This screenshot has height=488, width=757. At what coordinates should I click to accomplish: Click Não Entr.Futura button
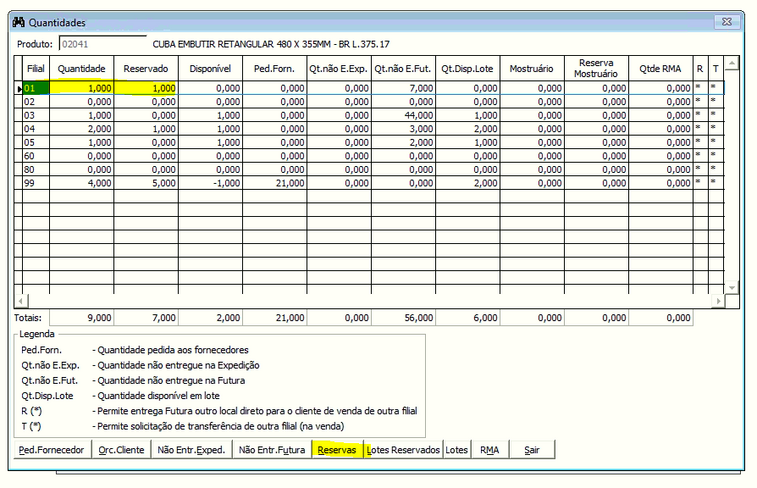(x=272, y=450)
